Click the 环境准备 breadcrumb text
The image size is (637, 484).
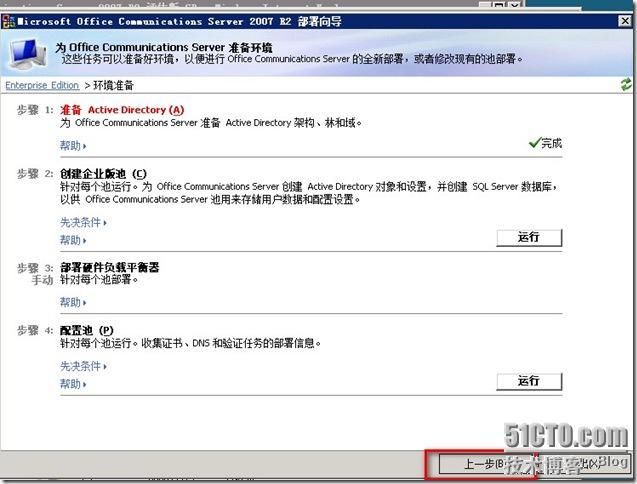[x=113, y=85]
